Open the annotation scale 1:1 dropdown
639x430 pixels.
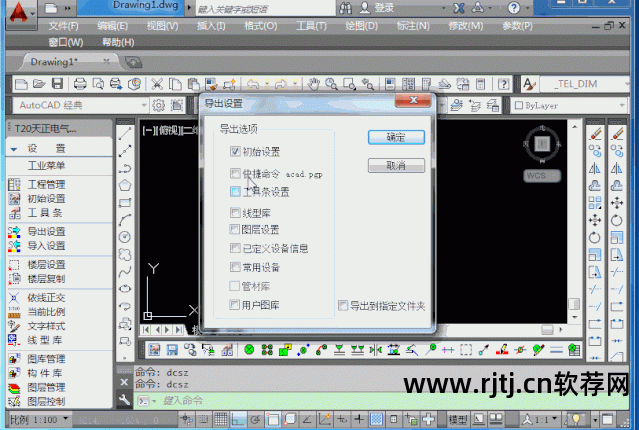[554, 419]
